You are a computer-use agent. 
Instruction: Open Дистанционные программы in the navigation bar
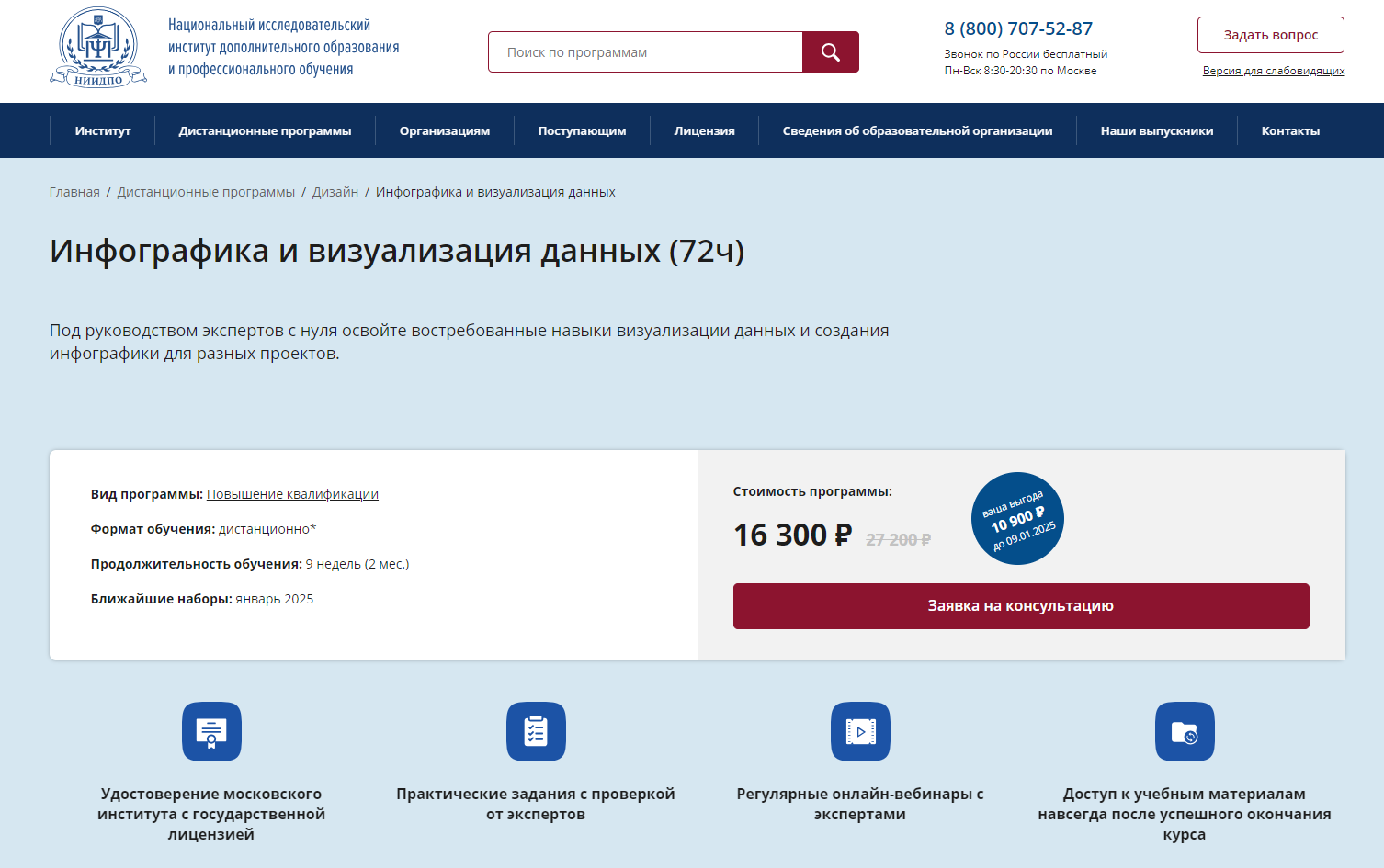(266, 130)
